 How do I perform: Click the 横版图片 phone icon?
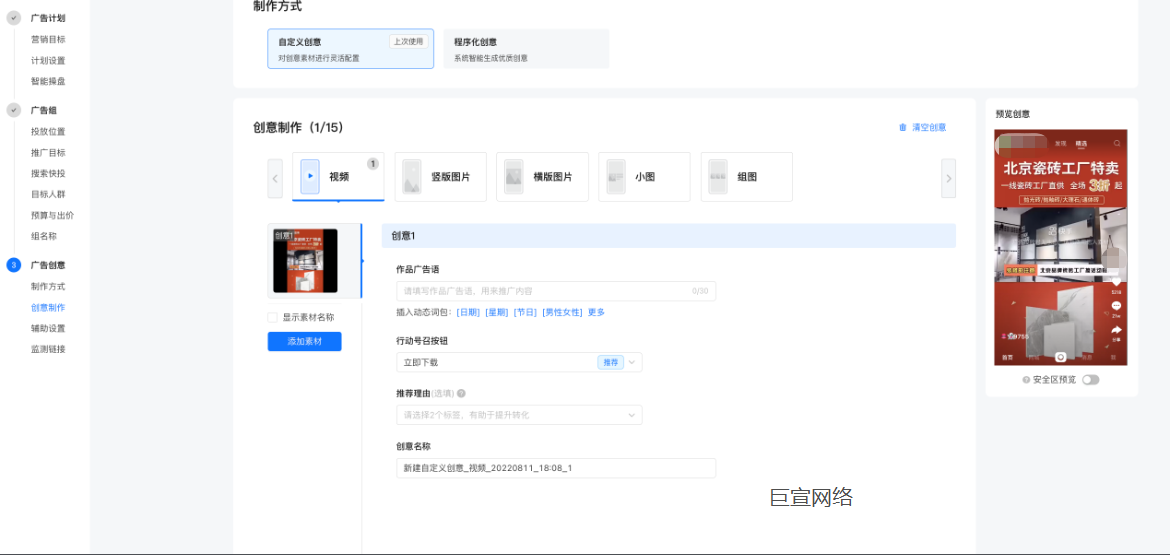(513, 177)
